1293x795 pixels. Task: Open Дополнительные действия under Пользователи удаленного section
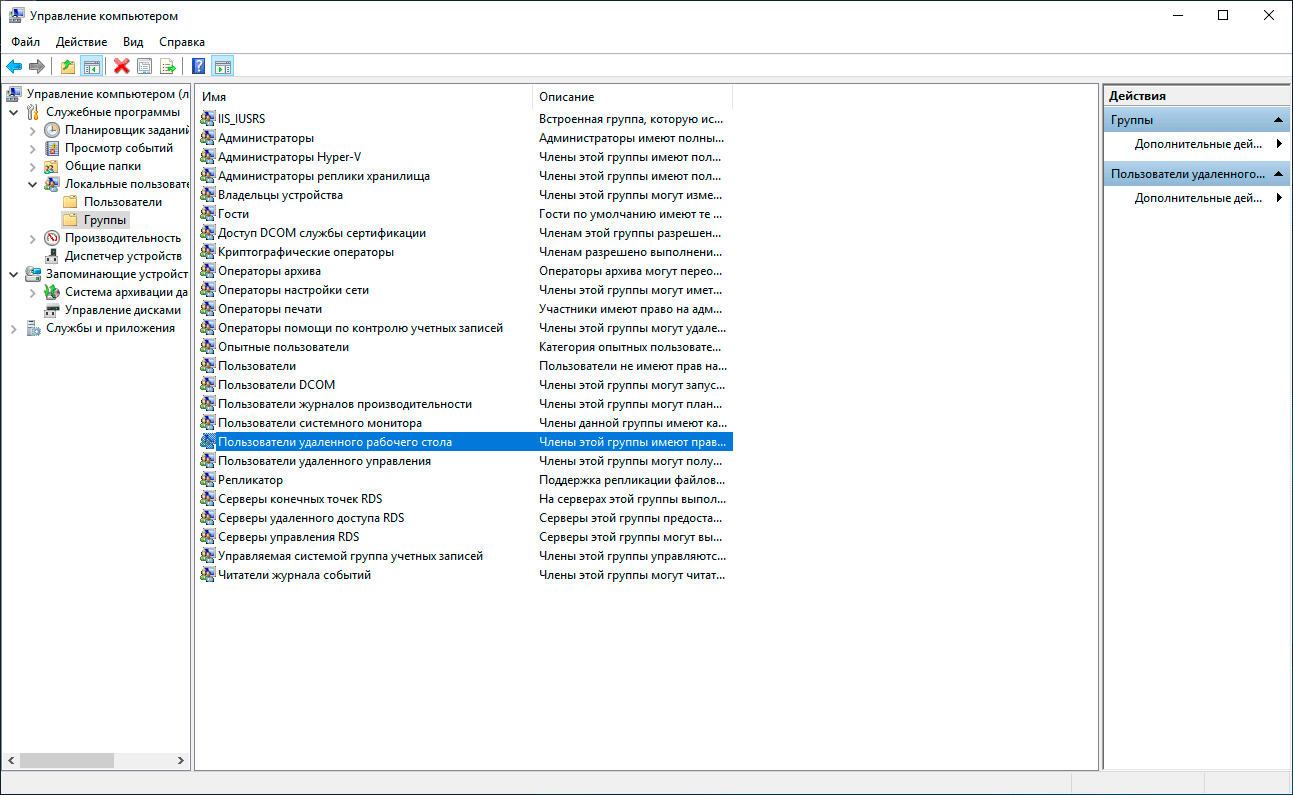(1198, 198)
